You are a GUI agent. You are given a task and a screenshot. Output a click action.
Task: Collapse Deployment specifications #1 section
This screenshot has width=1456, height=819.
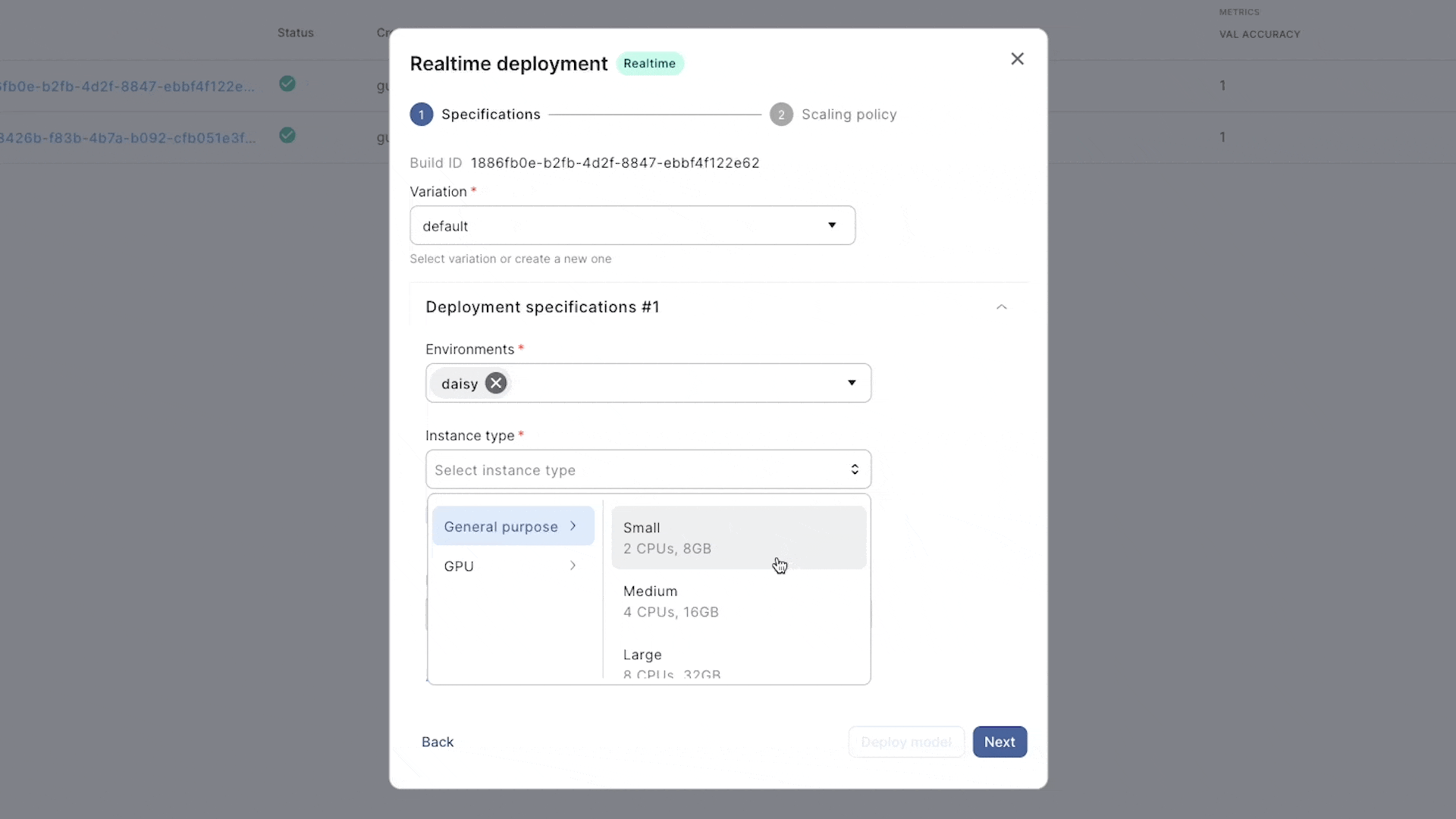pos(1002,306)
